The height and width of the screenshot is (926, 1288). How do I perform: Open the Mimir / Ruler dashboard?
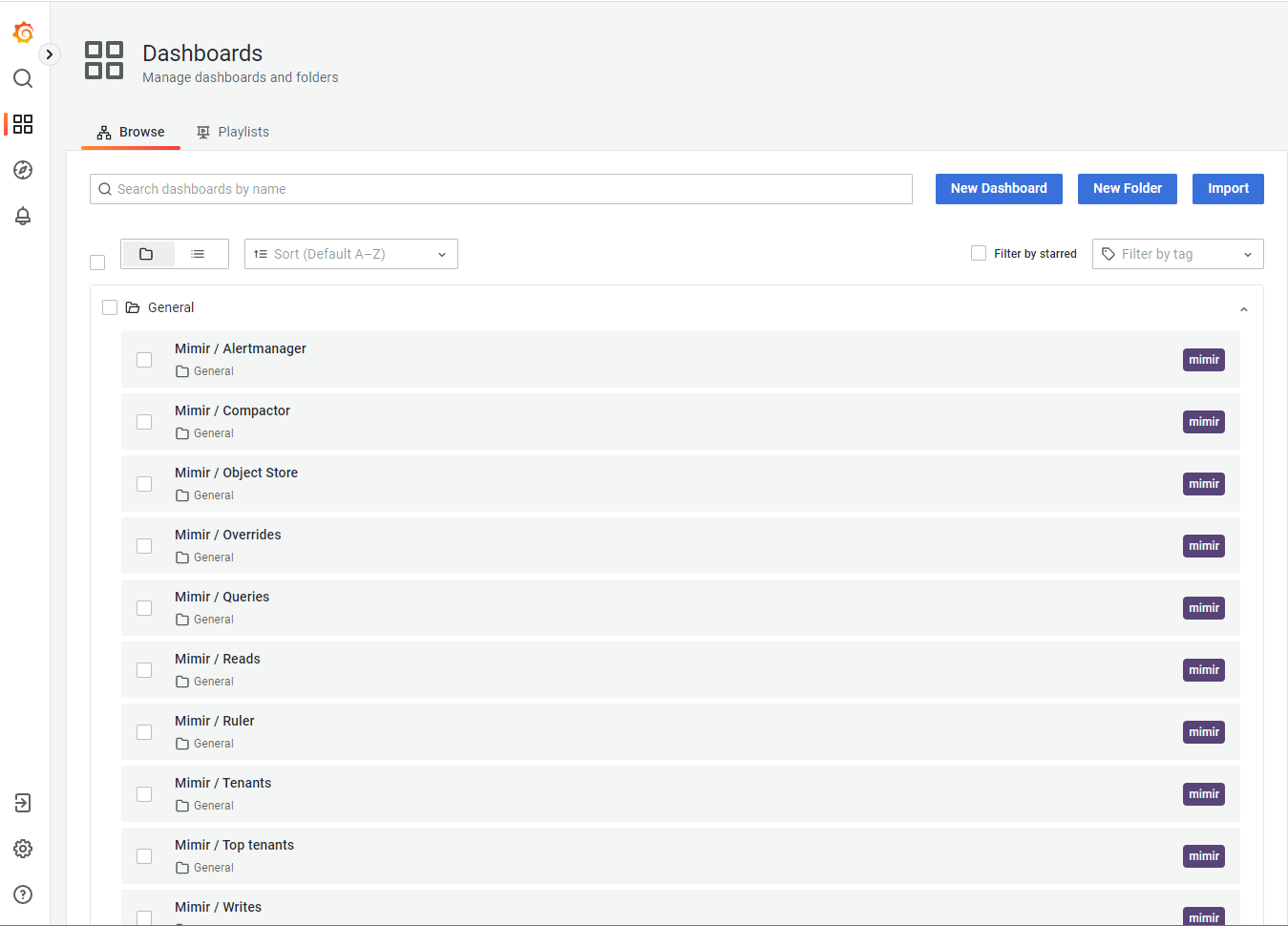click(215, 721)
